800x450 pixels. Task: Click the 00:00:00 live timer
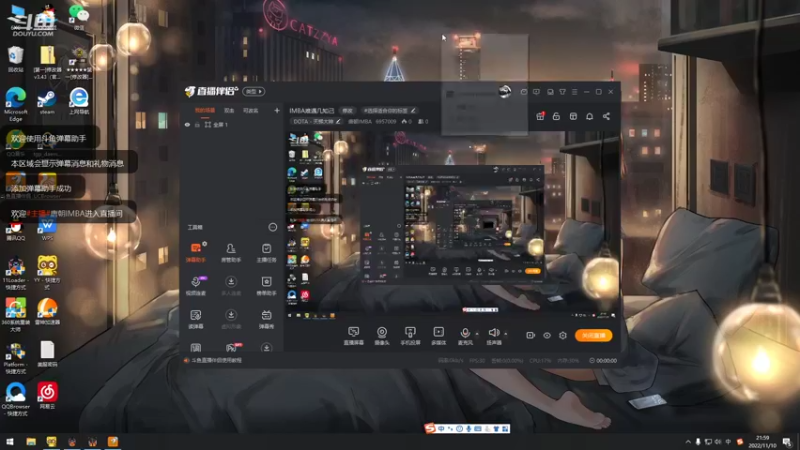coord(603,360)
